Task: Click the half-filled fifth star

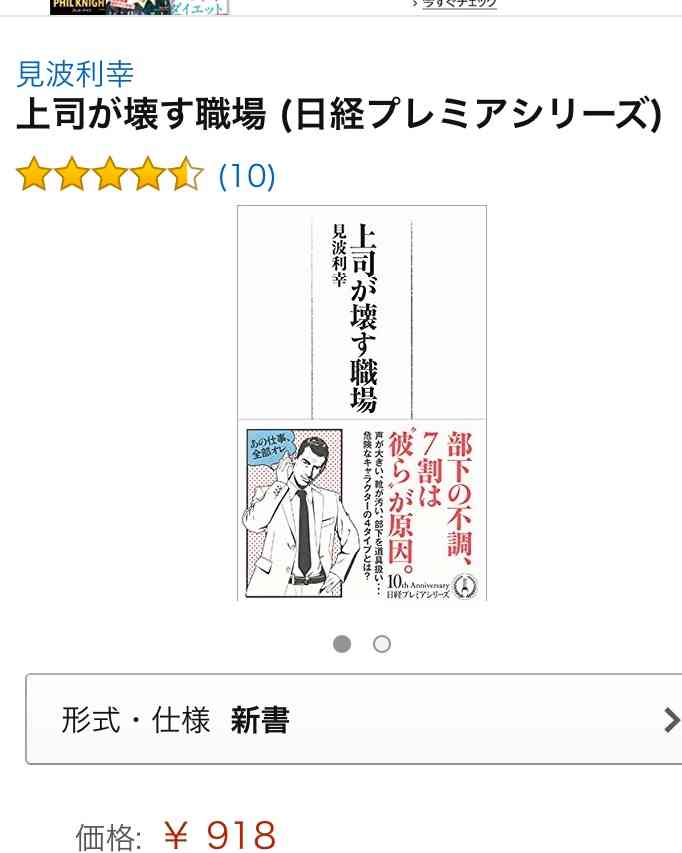Action: pos(186,174)
